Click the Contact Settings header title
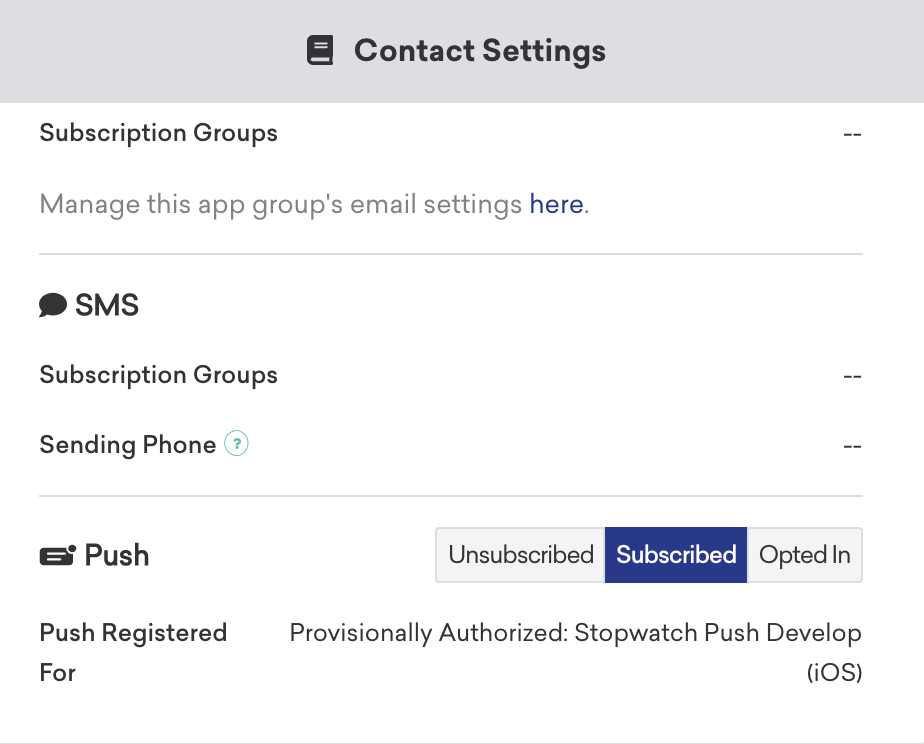This screenshot has height=744, width=924. 480,51
